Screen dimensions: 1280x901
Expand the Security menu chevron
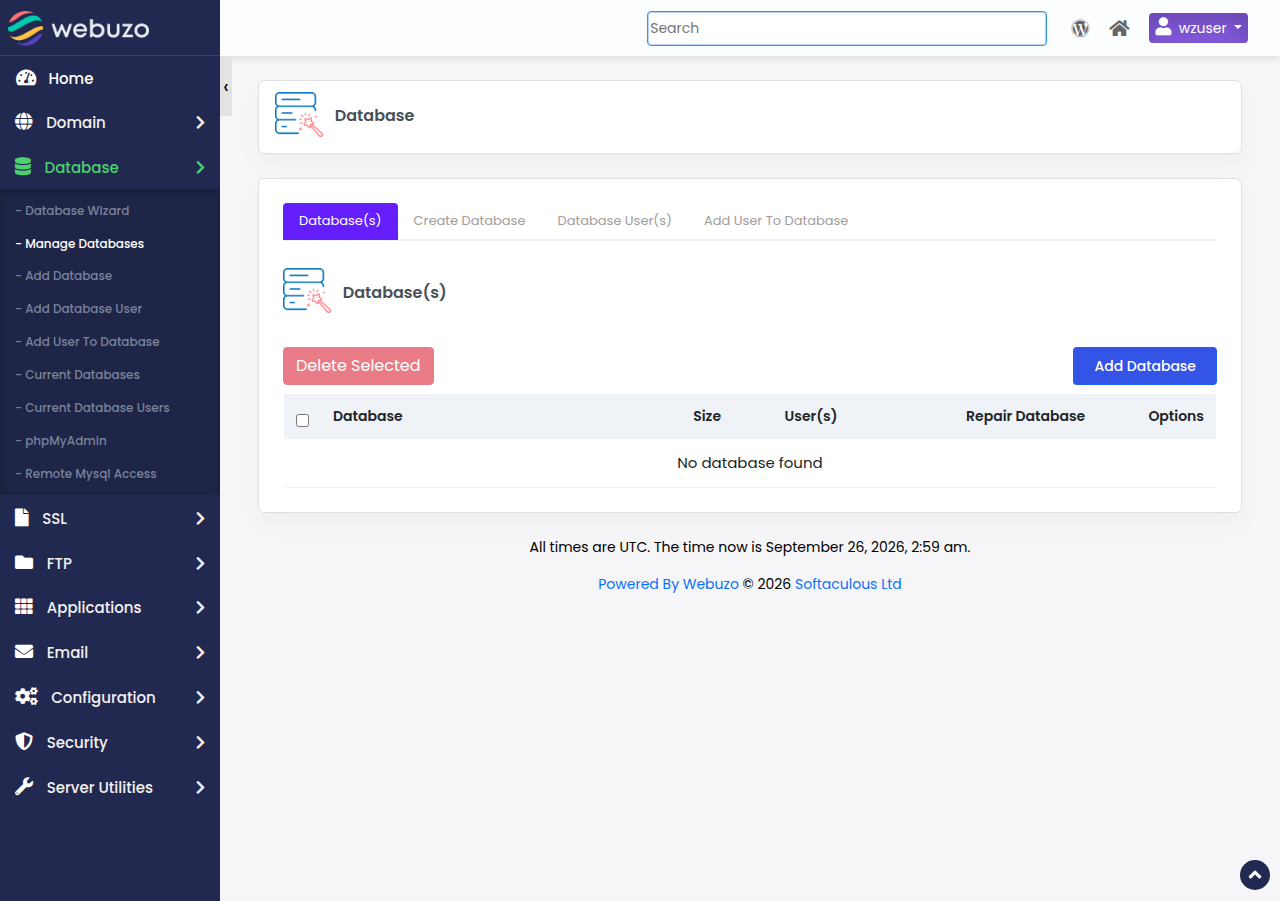click(200, 742)
